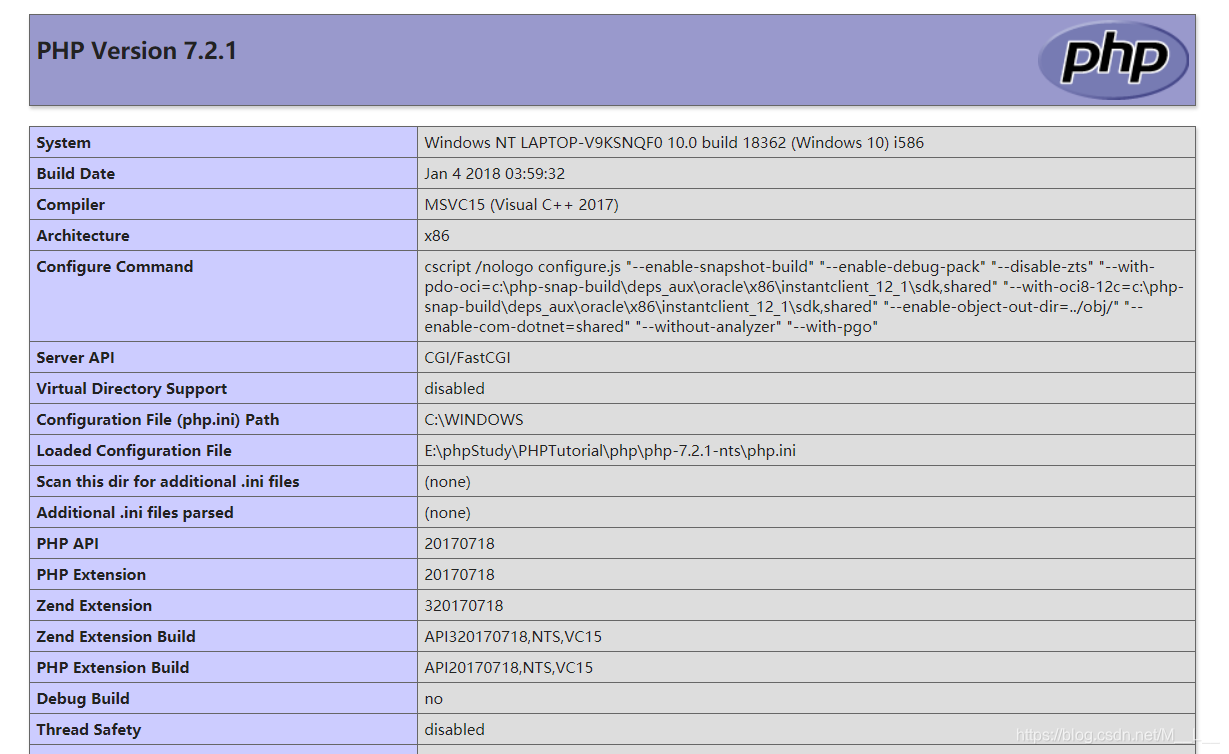
Task: Select the no value for Debug Build
Action: [434, 699]
